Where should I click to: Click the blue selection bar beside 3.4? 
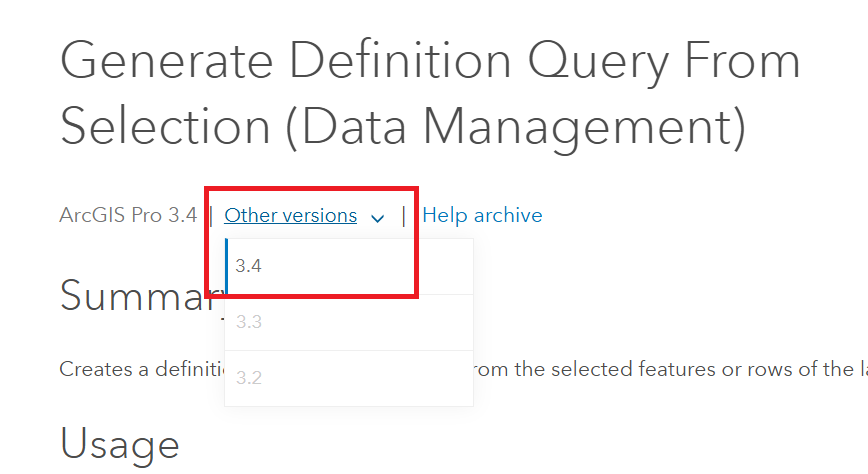coord(227,266)
